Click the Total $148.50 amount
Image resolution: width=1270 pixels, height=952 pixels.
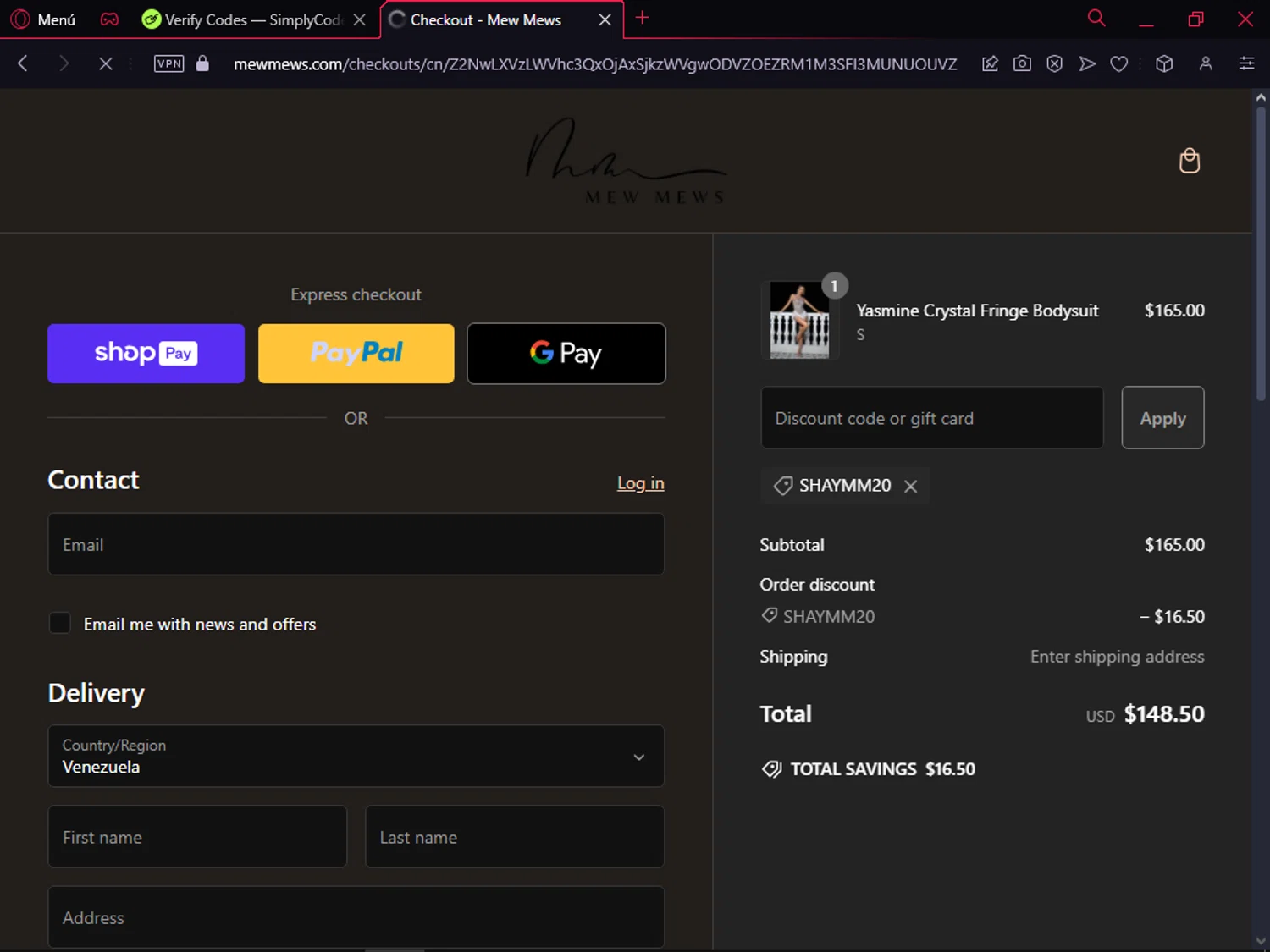(x=1164, y=714)
